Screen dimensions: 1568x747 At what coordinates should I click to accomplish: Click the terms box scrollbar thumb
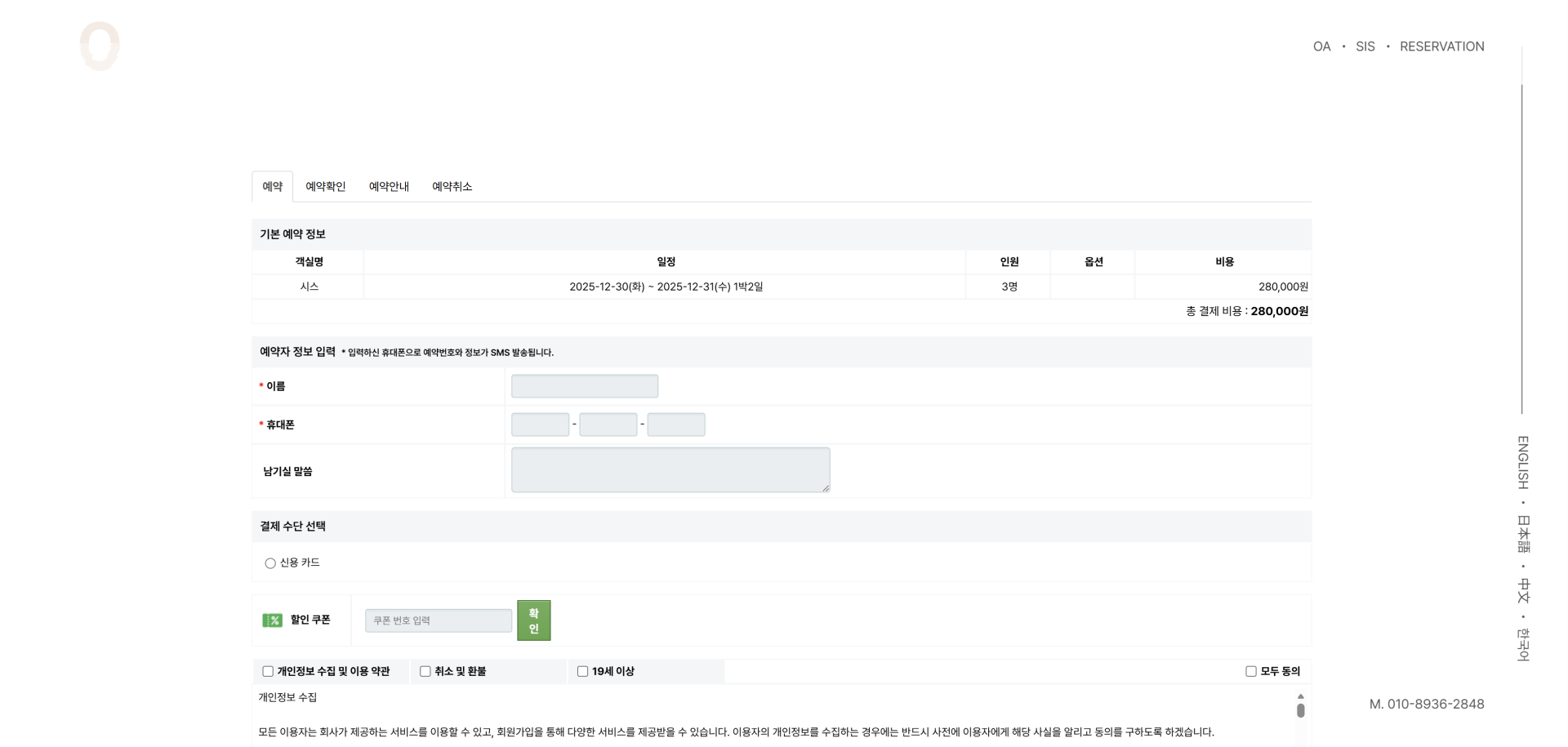(x=1300, y=710)
